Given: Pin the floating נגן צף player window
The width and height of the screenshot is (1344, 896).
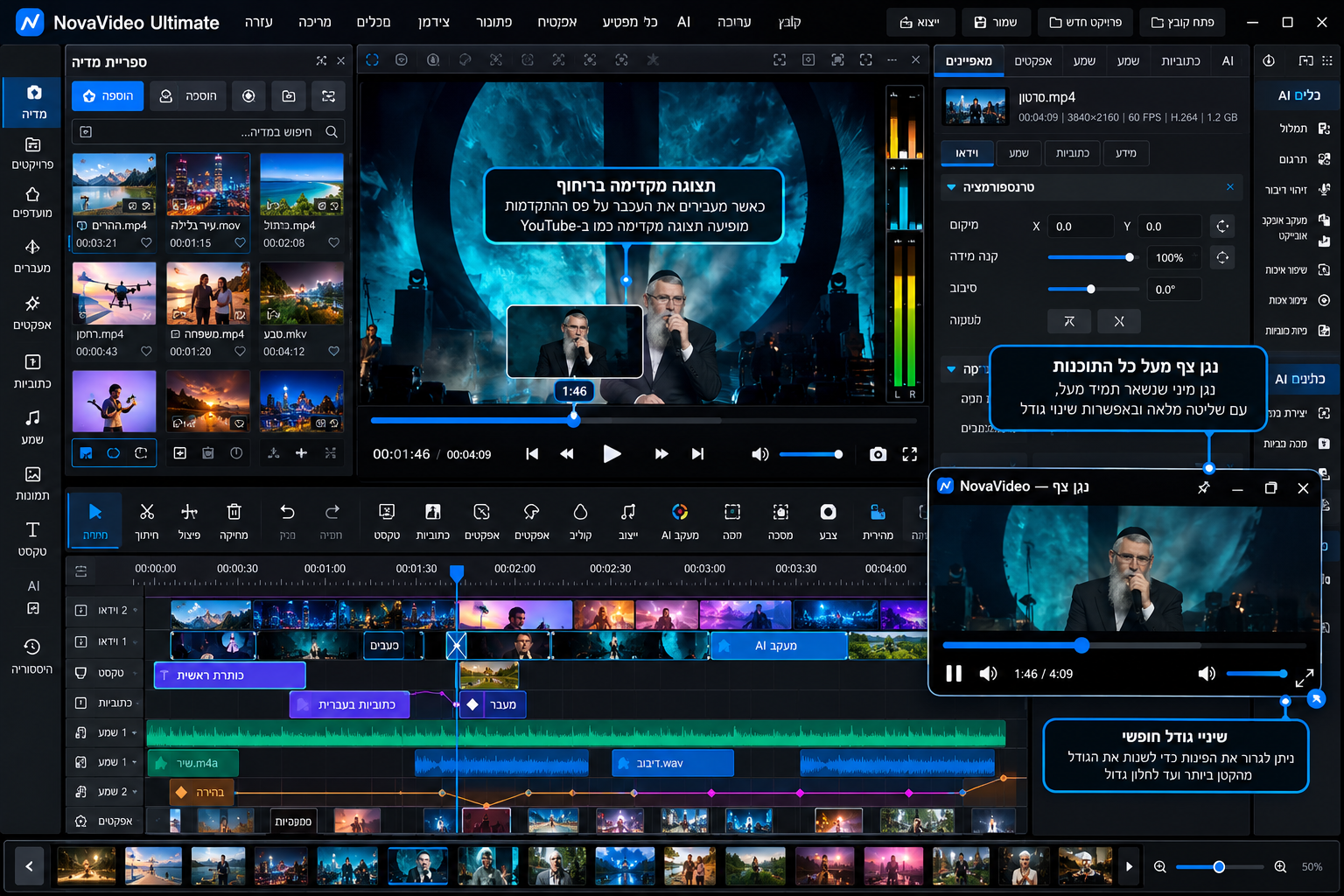Looking at the screenshot, I should (x=1204, y=487).
